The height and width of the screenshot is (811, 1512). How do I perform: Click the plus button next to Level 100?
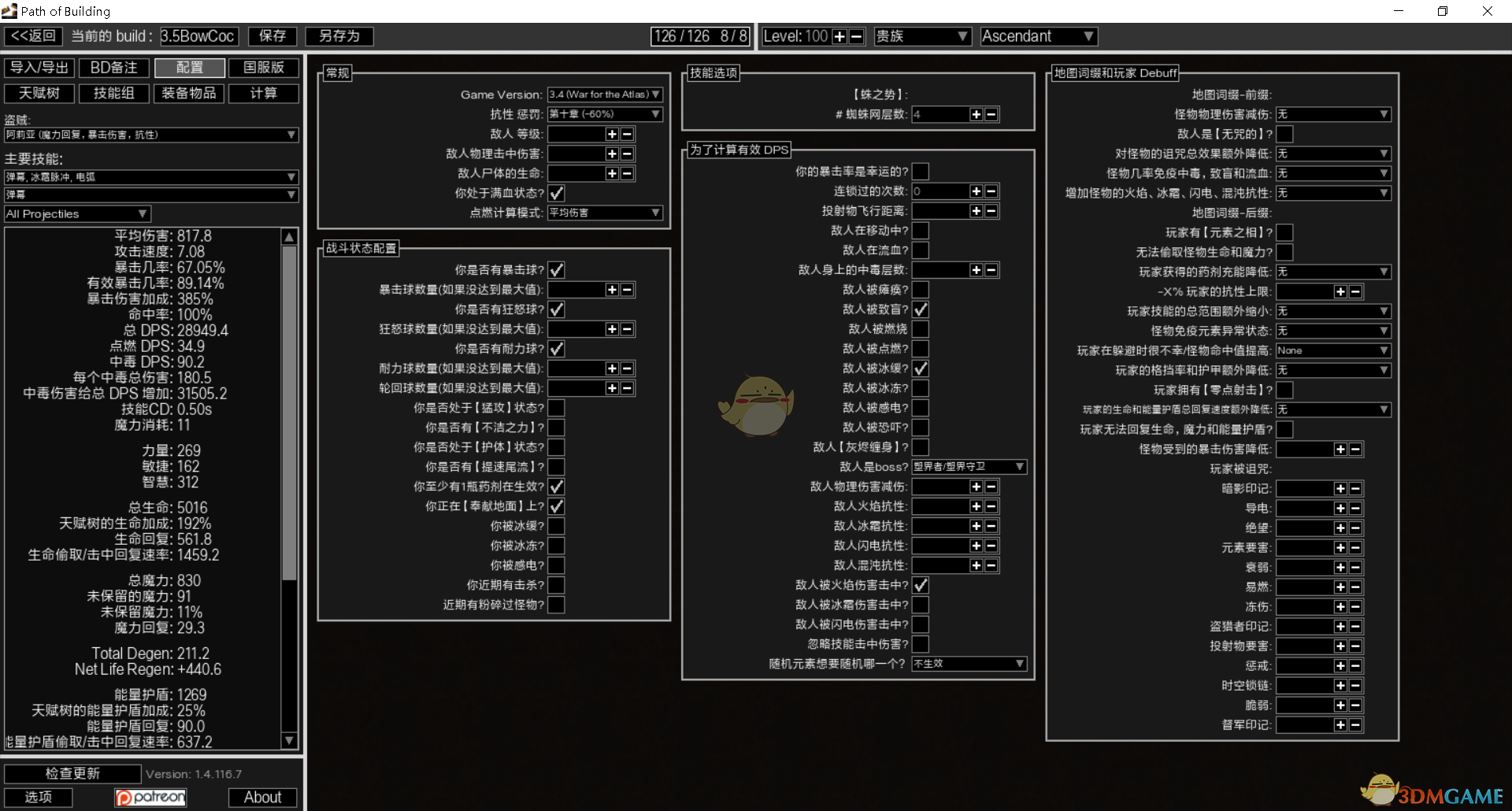click(839, 37)
